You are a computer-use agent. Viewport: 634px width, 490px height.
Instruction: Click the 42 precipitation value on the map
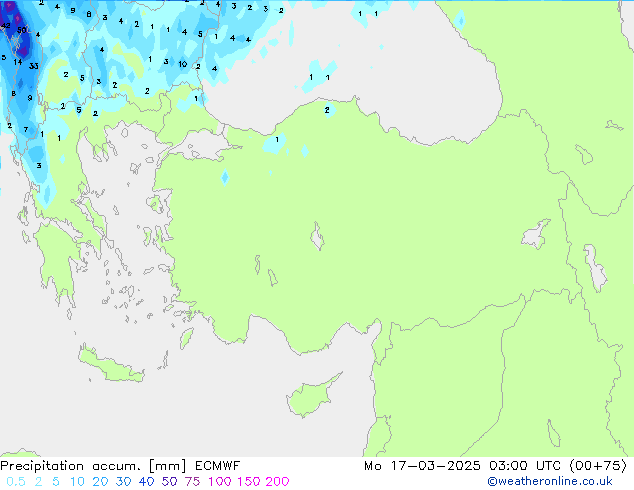pos(6,25)
